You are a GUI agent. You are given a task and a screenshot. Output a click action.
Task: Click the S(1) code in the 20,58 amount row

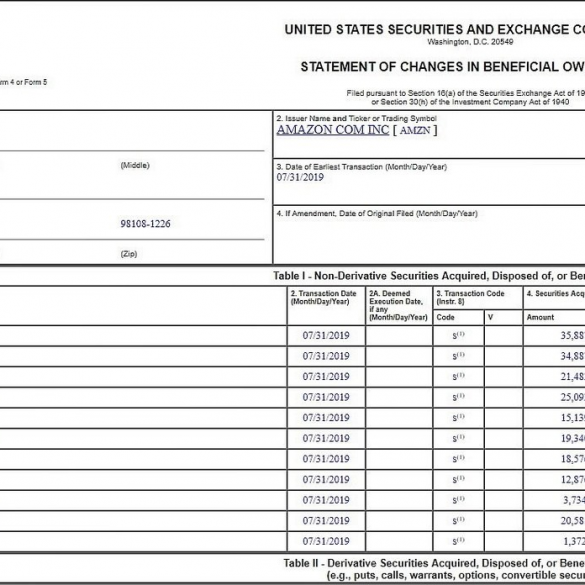coord(459,520)
